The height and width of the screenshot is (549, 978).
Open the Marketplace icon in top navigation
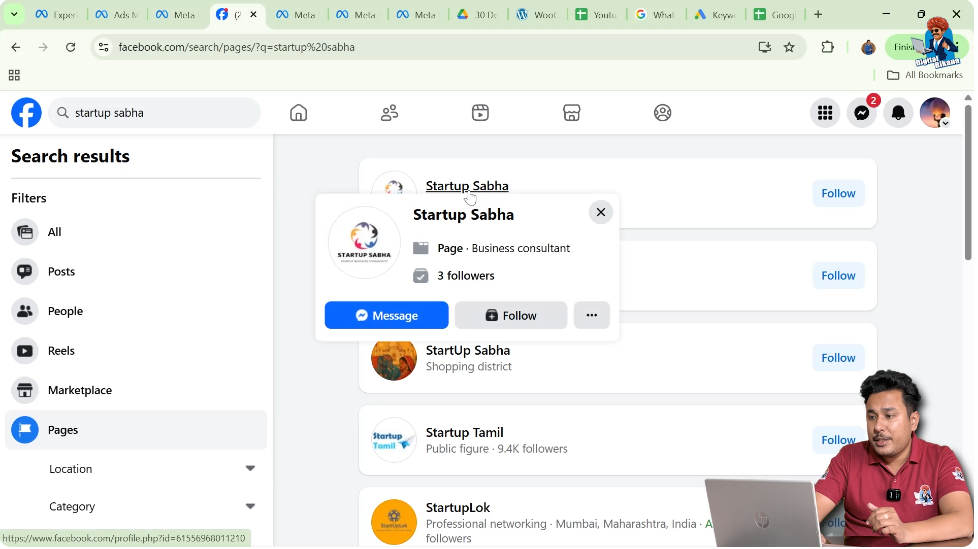coord(571,113)
